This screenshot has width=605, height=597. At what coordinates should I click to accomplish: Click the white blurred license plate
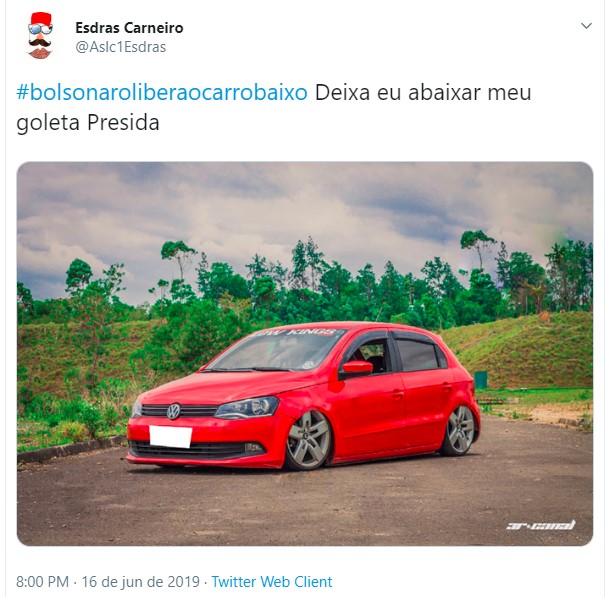coord(171,436)
